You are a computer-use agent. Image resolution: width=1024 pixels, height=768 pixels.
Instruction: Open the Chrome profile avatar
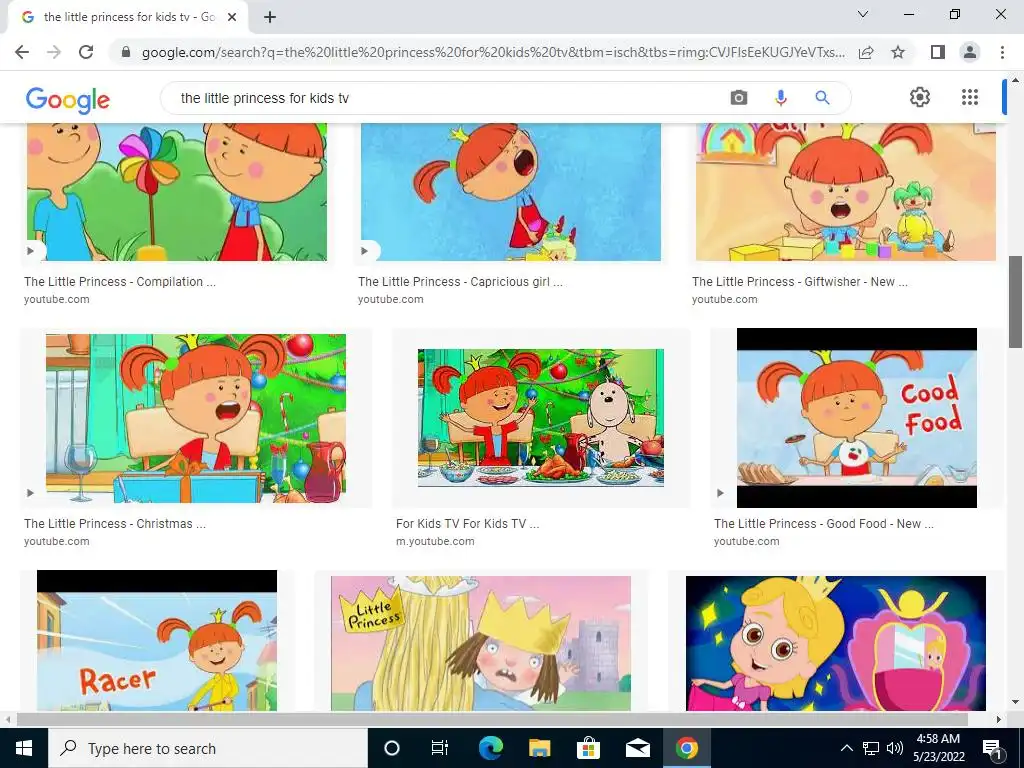(x=970, y=52)
